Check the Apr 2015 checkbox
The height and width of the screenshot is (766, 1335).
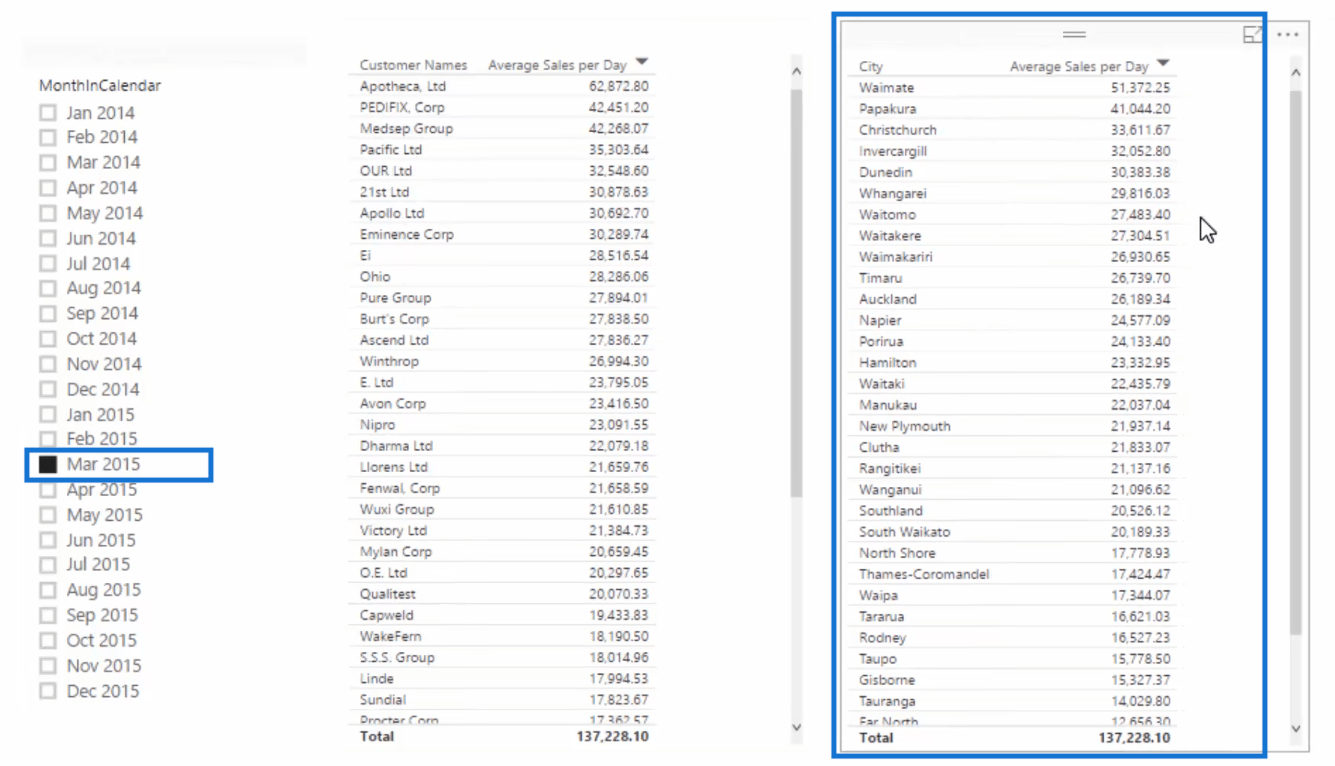[48, 490]
